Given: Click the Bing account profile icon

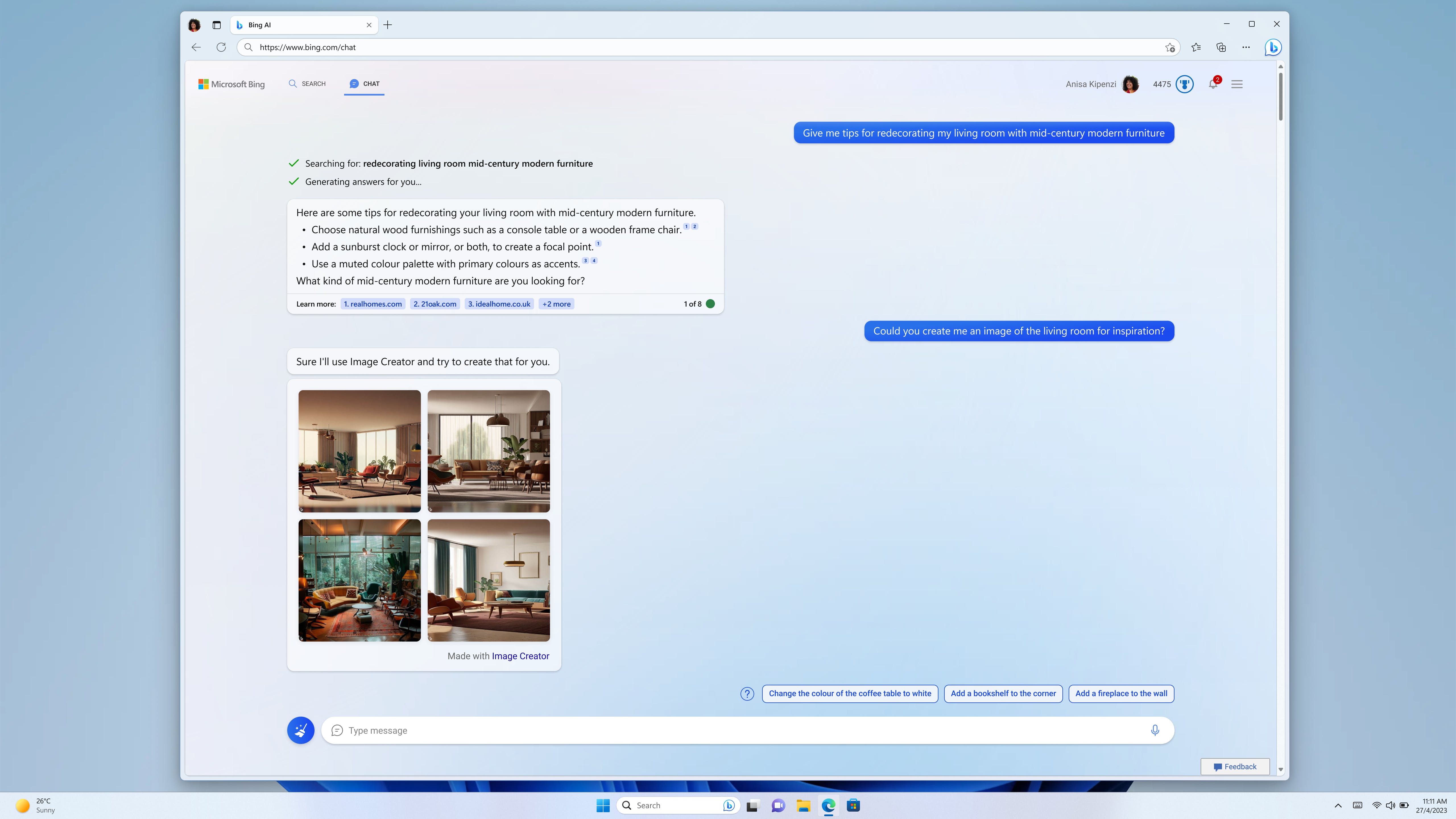Looking at the screenshot, I should point(1129,84).
